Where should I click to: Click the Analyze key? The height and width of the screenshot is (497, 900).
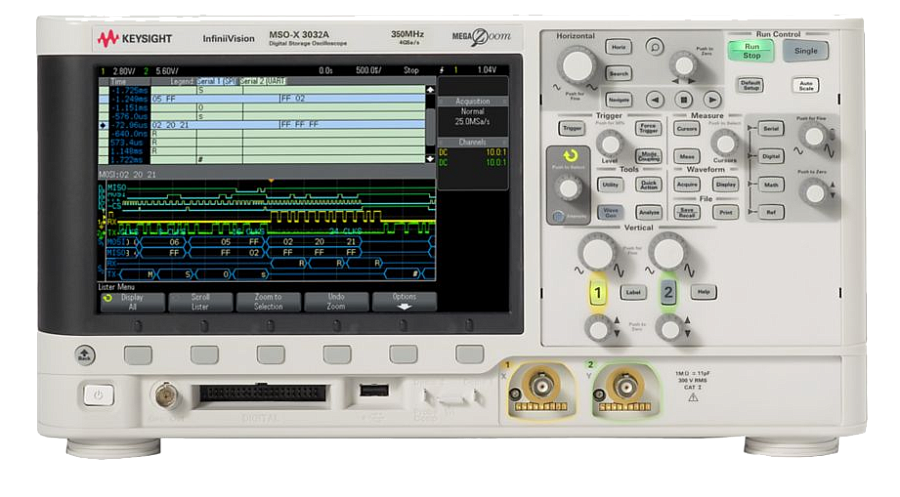coord(649,213)
